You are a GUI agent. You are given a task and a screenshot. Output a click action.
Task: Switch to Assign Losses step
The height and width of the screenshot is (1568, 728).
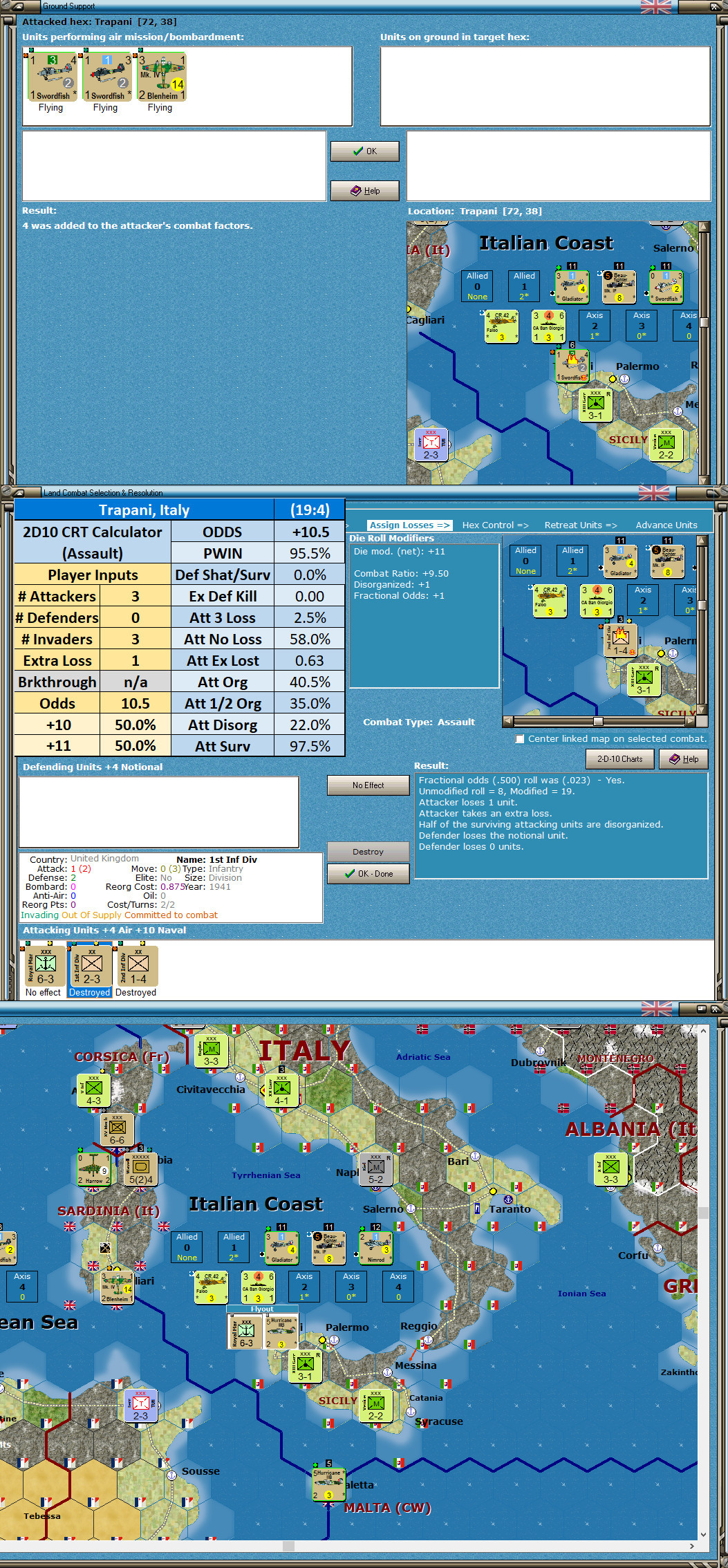coord(409,525)
